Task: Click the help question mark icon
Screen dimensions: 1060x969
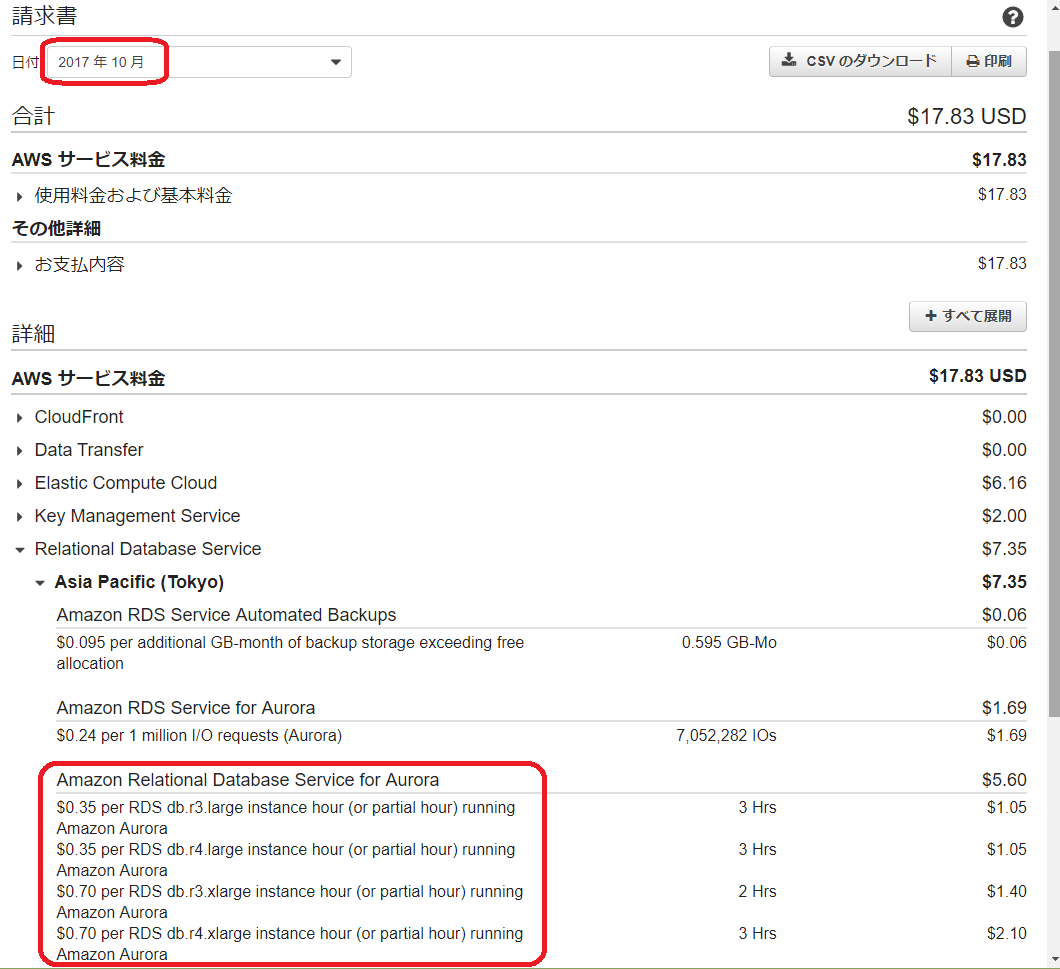Action: click(x=1012, y=17)
